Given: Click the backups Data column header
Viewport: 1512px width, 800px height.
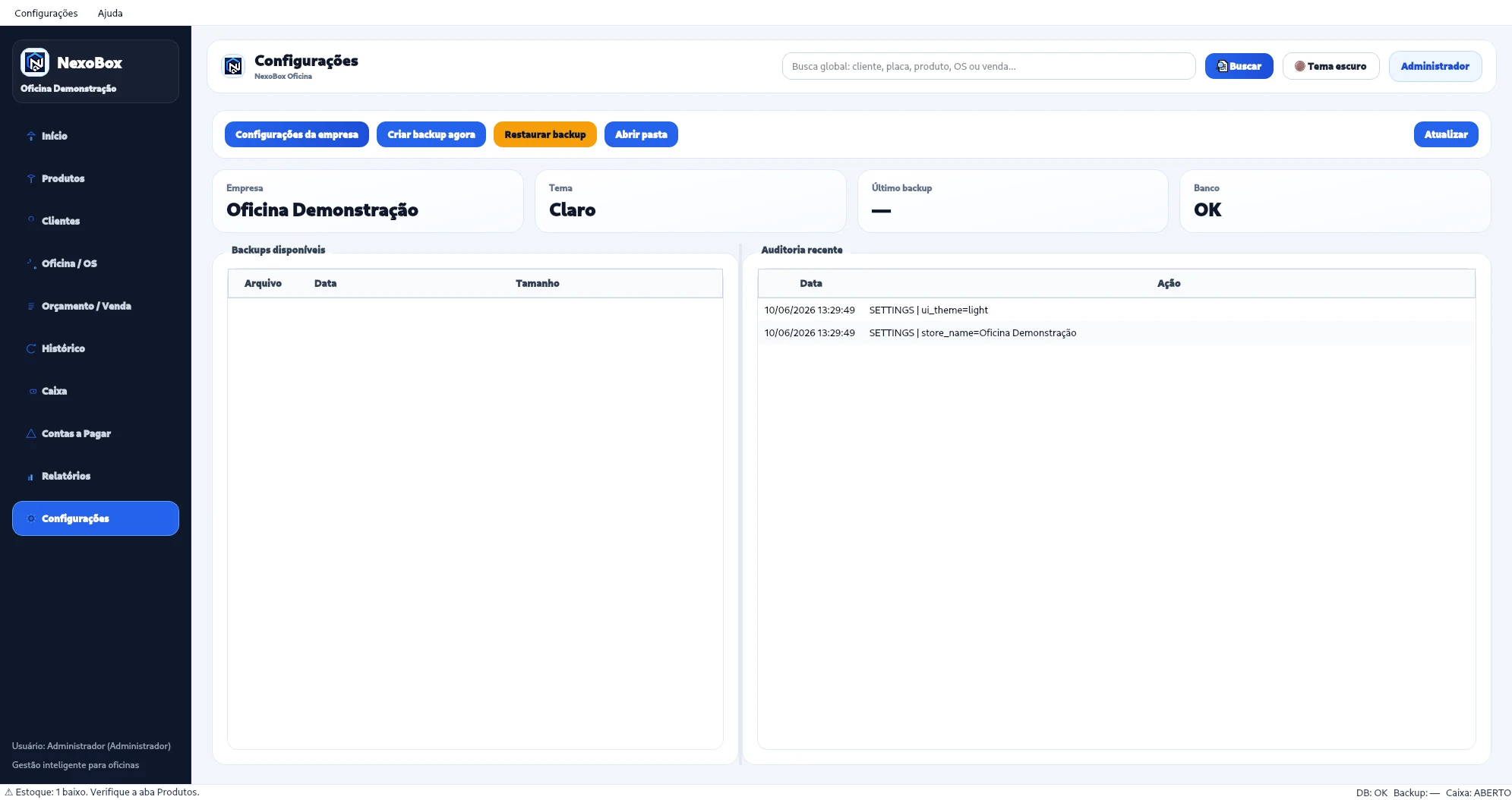Looking at the screenshot, I should tap(325, 283).
